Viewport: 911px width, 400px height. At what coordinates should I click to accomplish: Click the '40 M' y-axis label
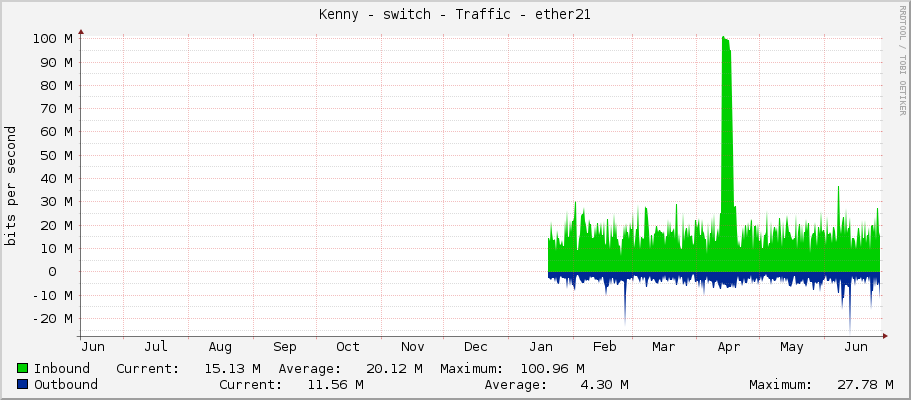[56, 178]
